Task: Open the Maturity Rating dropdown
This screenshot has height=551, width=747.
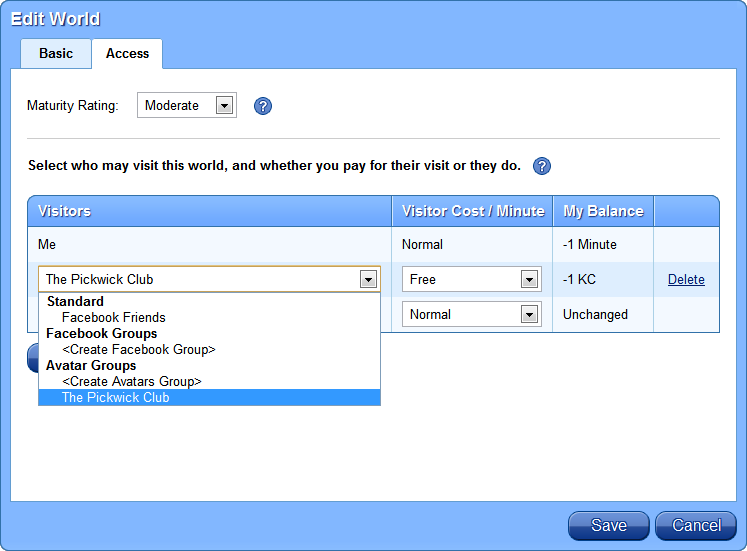Action: coord(225,105)
